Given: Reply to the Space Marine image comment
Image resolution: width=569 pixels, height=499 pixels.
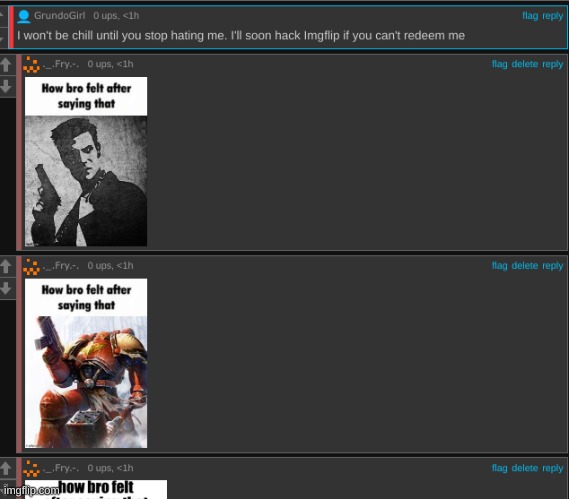Looking at the screenshot, I should pos(552,266).
